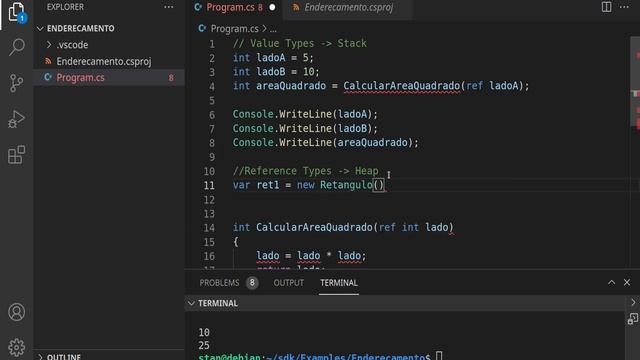Maximize the terminal panel with caret
The width and height of the screenshot is (640, 360).
(611, 282)
